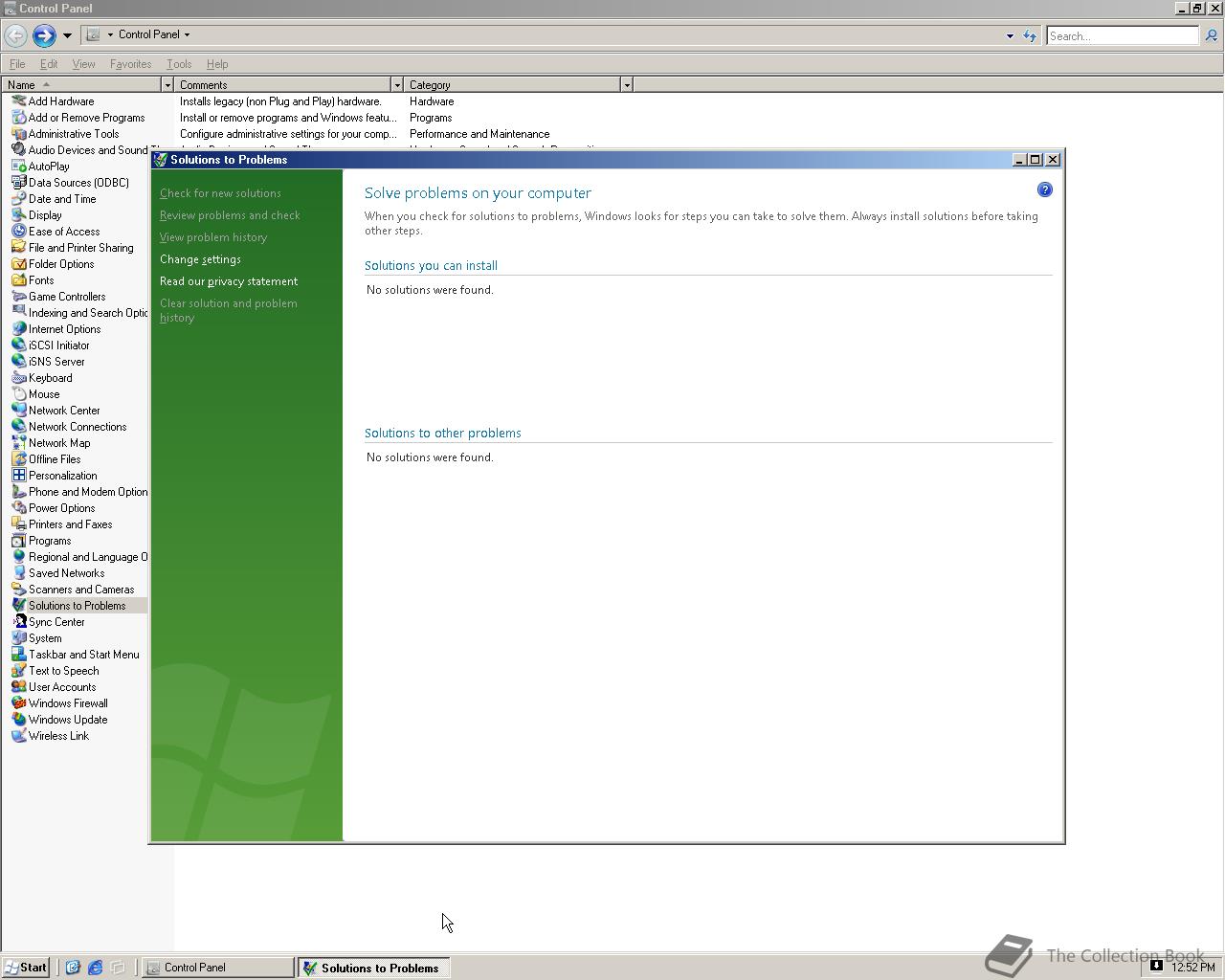Click the Forward navigation button
The image size is (1225, 980).
pyautogui.click(x=44, y=35)
